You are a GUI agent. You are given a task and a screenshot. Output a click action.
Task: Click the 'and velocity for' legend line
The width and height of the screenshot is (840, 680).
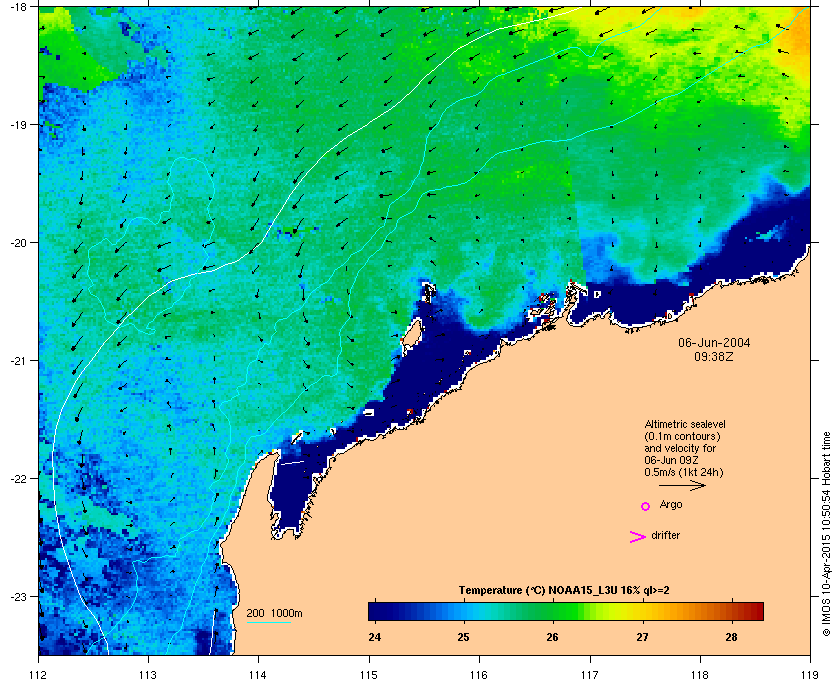point(680,449)
